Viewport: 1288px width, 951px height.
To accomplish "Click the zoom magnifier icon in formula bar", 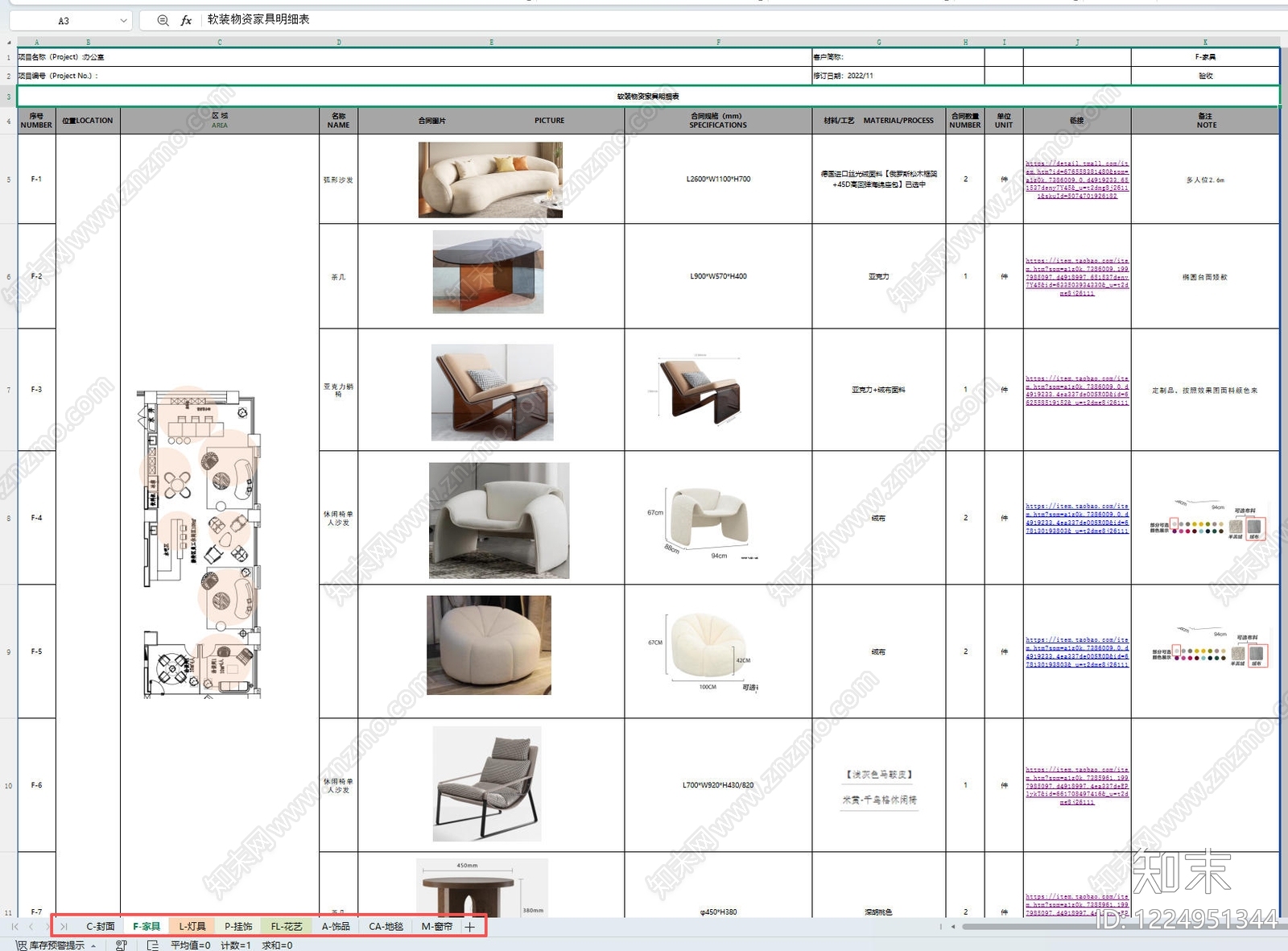I will pyautogui.click(x=163, y=20).
